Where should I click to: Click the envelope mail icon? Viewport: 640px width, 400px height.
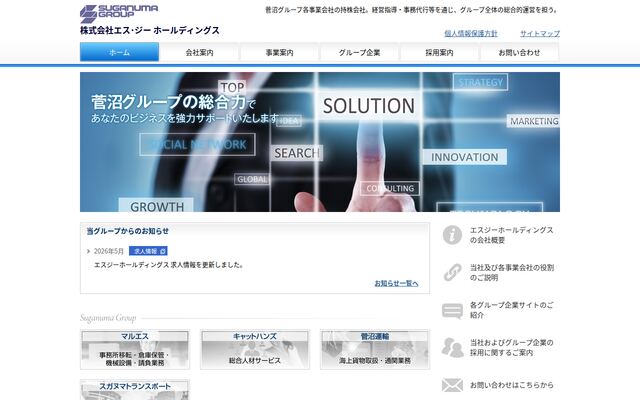452,385
